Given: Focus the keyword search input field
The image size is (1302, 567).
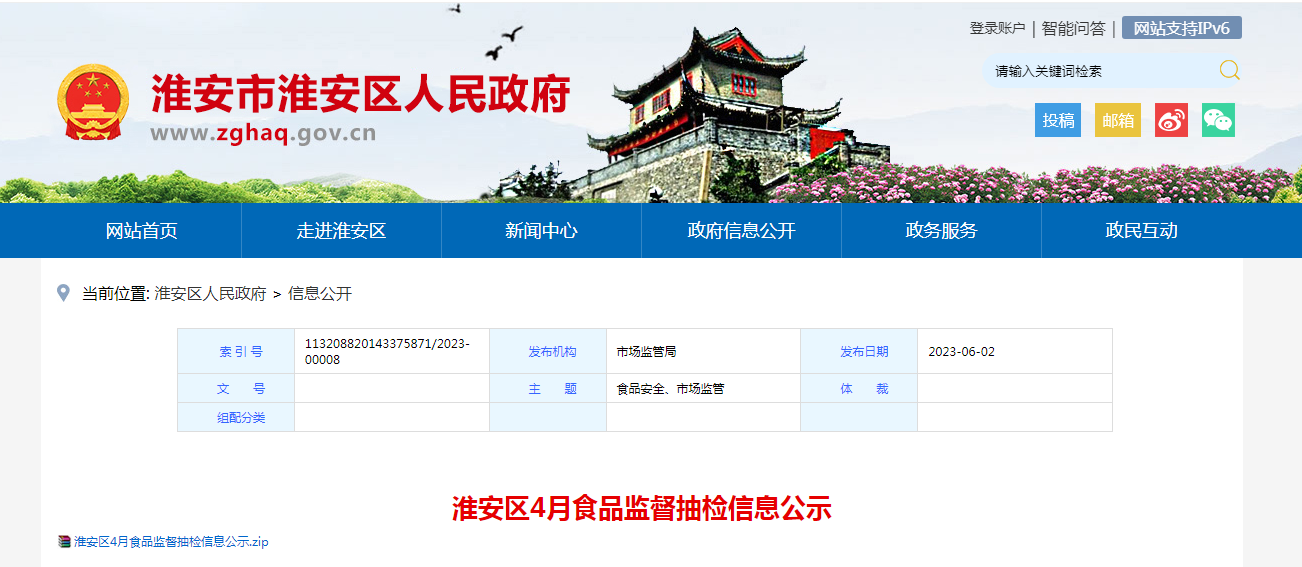Looking at the screenshot, I should (x=1100, y=71).
